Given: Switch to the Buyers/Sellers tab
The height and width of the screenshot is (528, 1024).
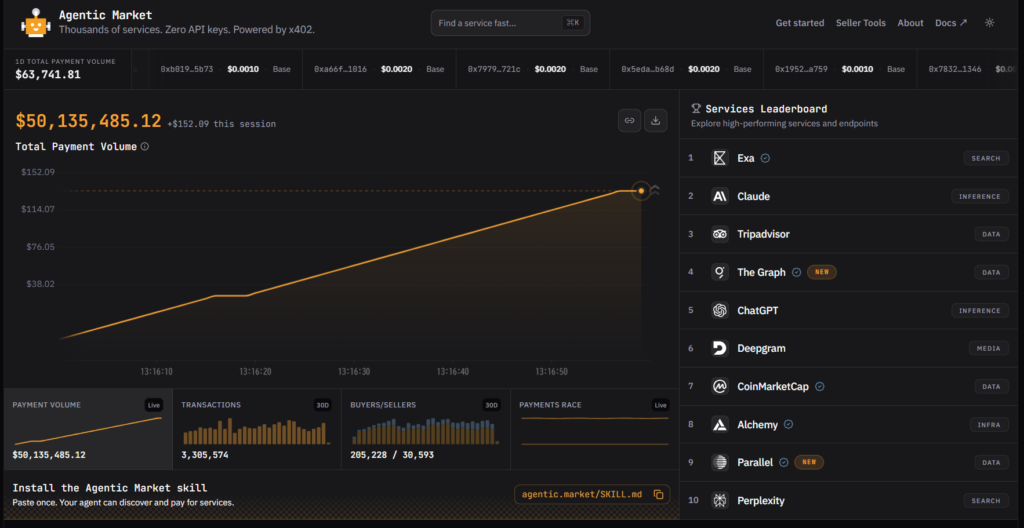Looking at the screenshot, I should point(426,429).
